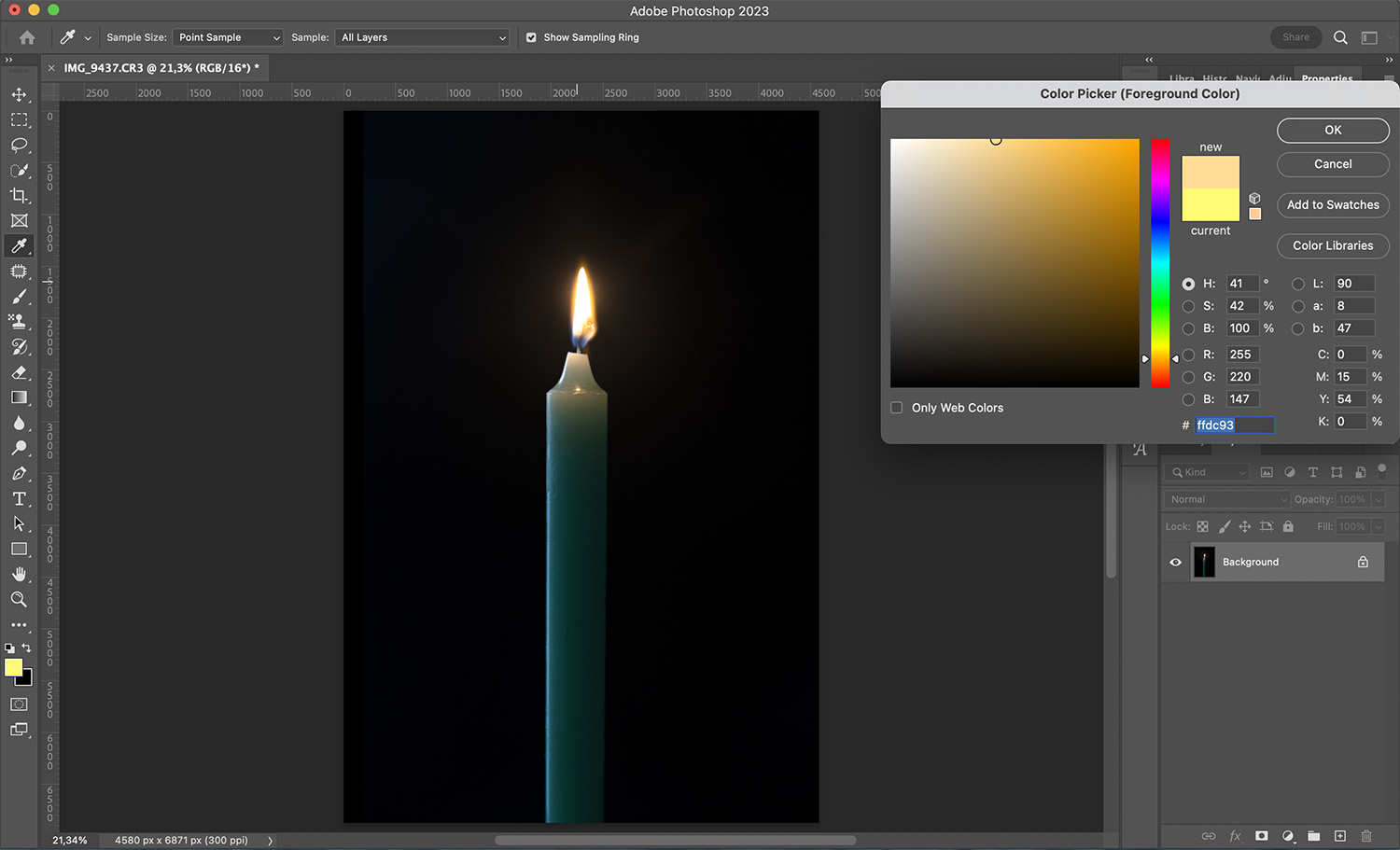Click the layer lock icon on Background

click(x=1363, y=562)
